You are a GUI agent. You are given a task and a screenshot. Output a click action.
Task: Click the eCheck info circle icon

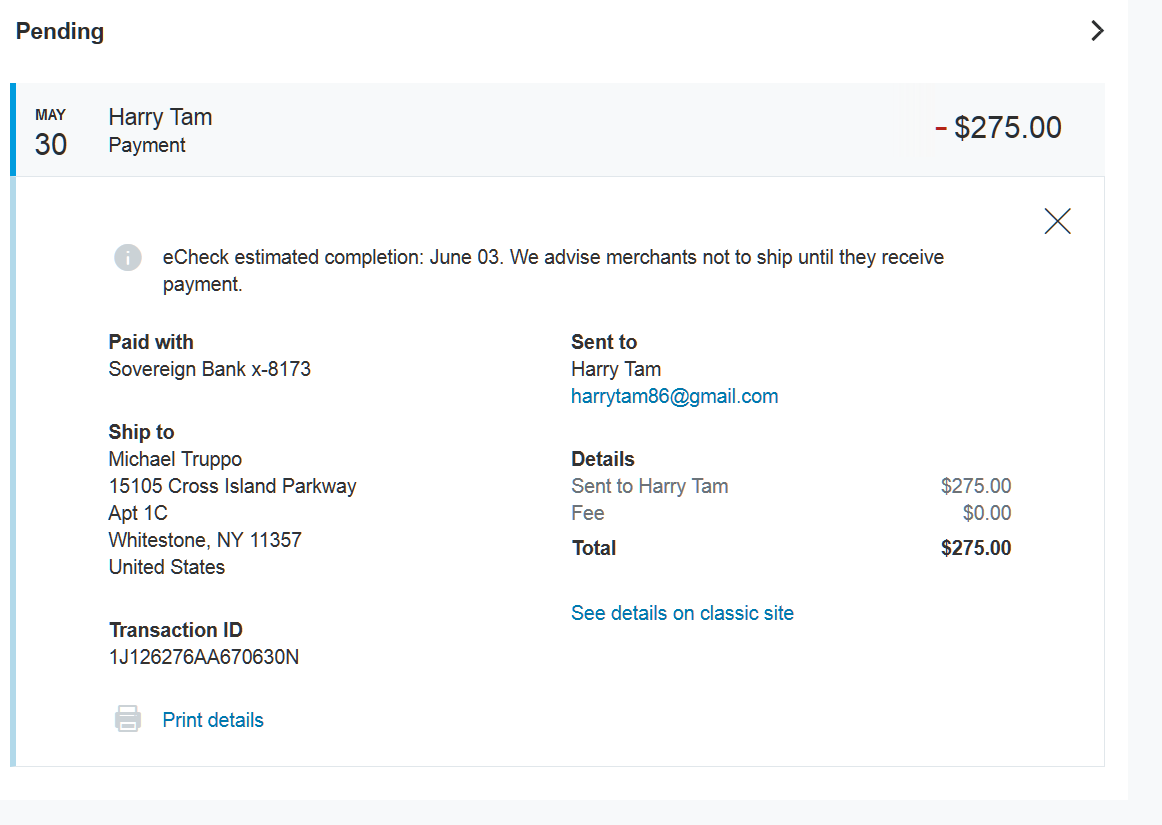pos(127,257)
